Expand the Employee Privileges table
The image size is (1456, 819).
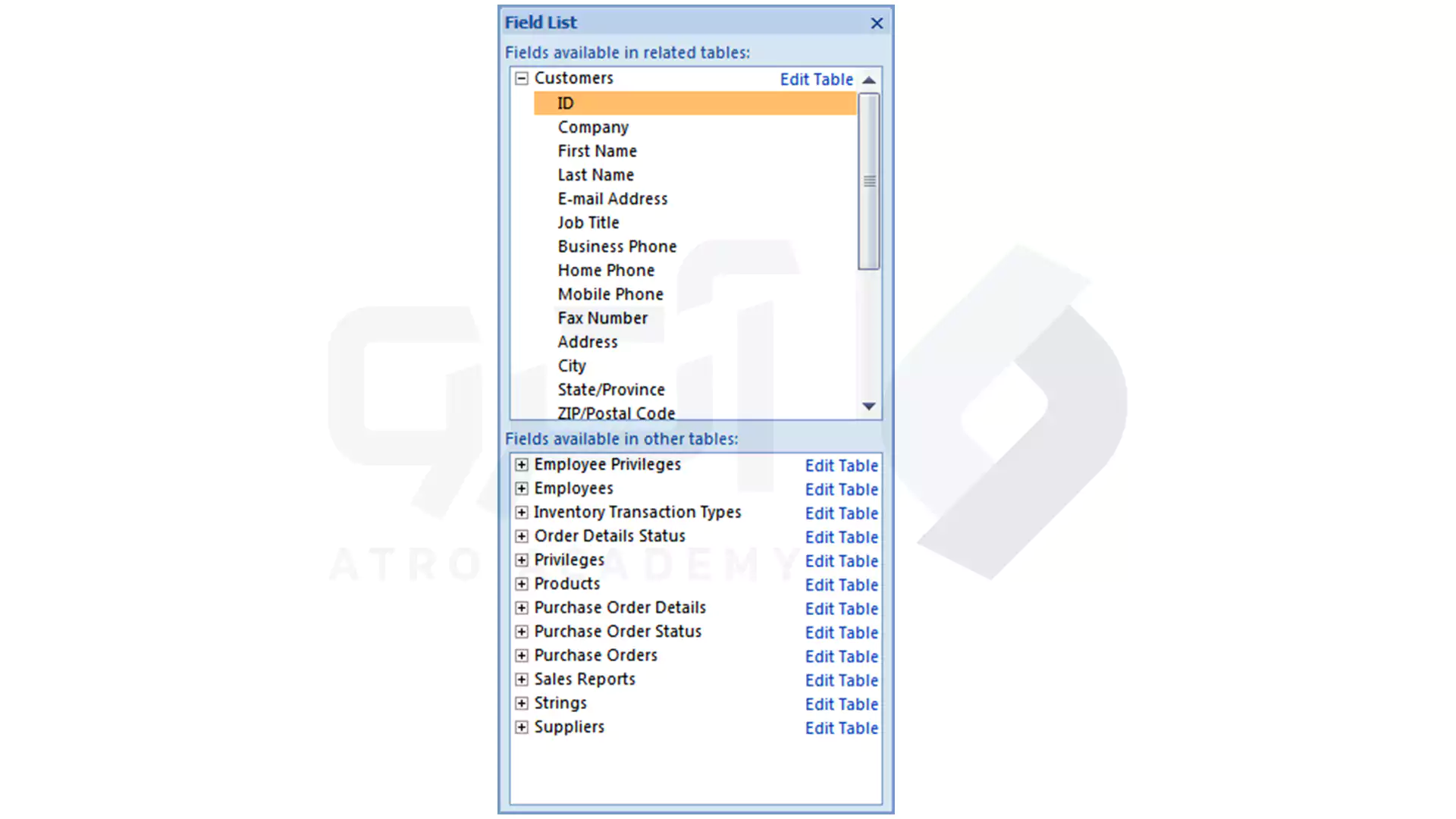point(521,463)
